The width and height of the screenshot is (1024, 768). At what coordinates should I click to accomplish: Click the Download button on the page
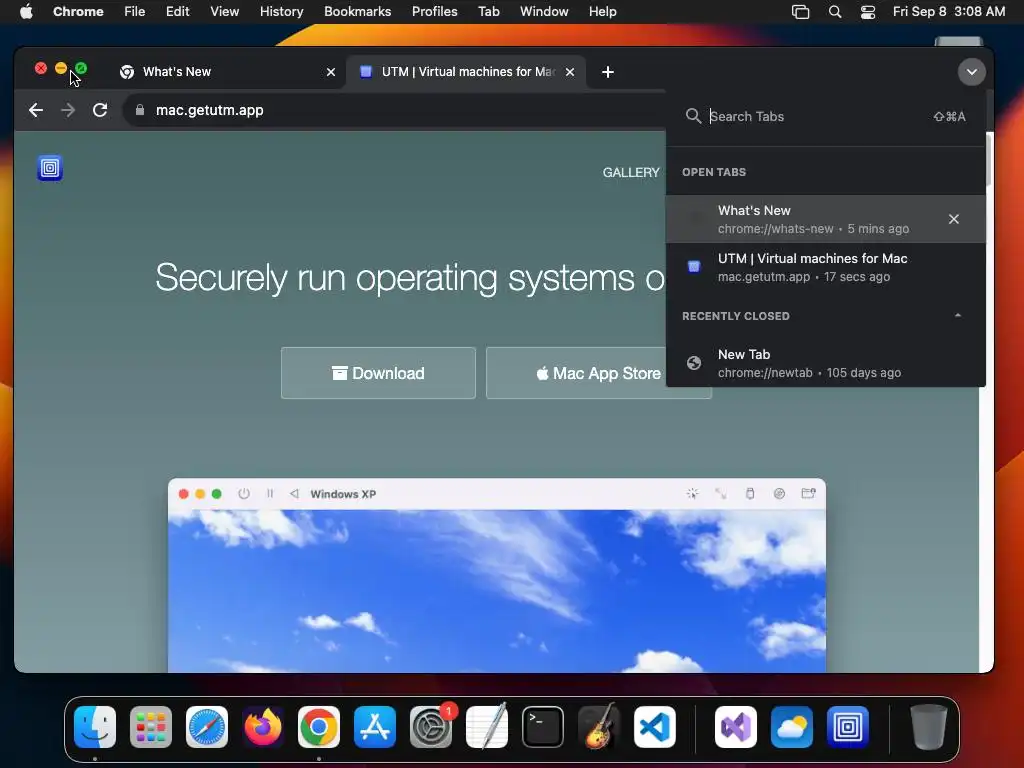click(x=378, y=373)
